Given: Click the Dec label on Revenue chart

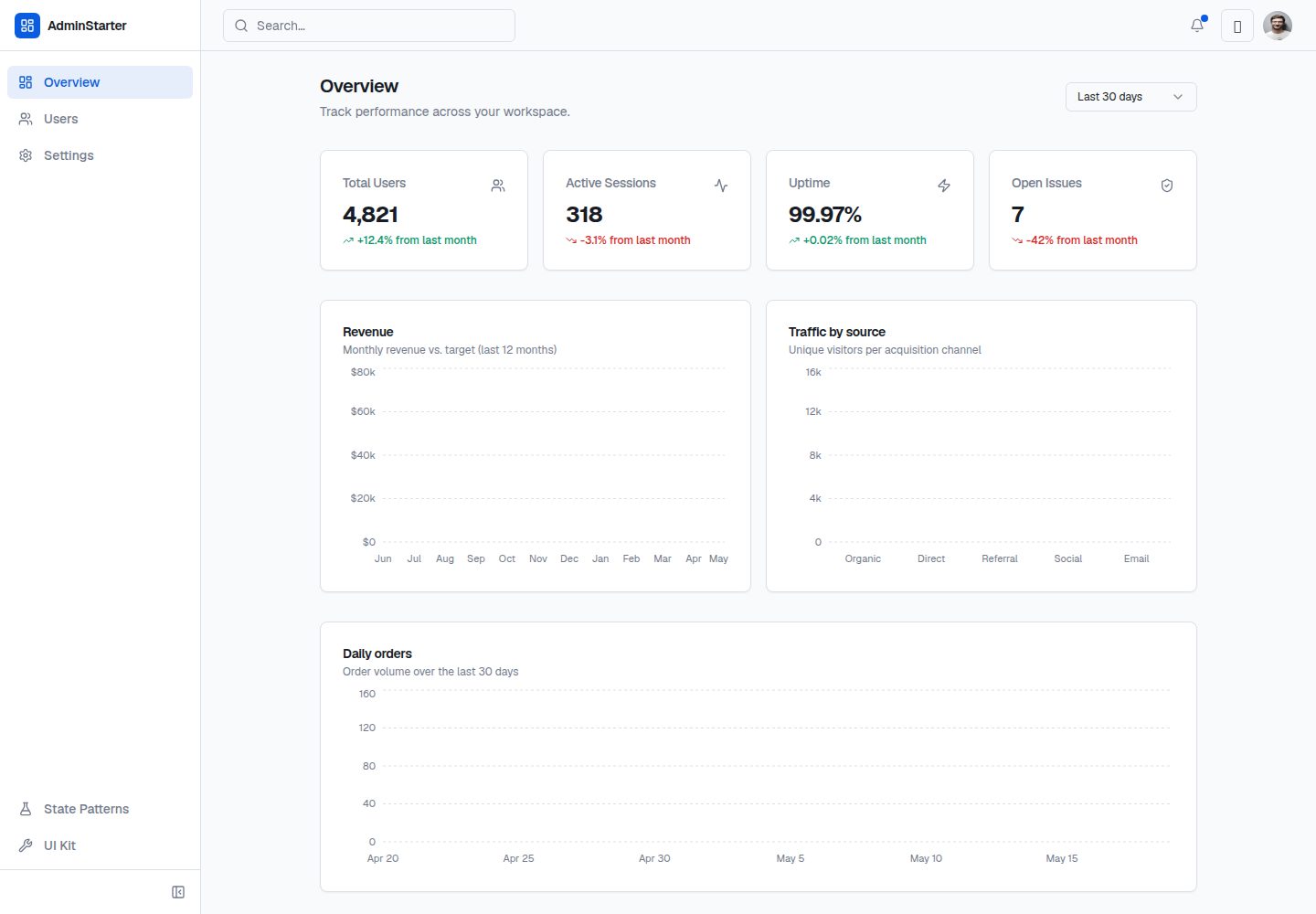Looking at the screenshot, I should (x=569, y=558).
